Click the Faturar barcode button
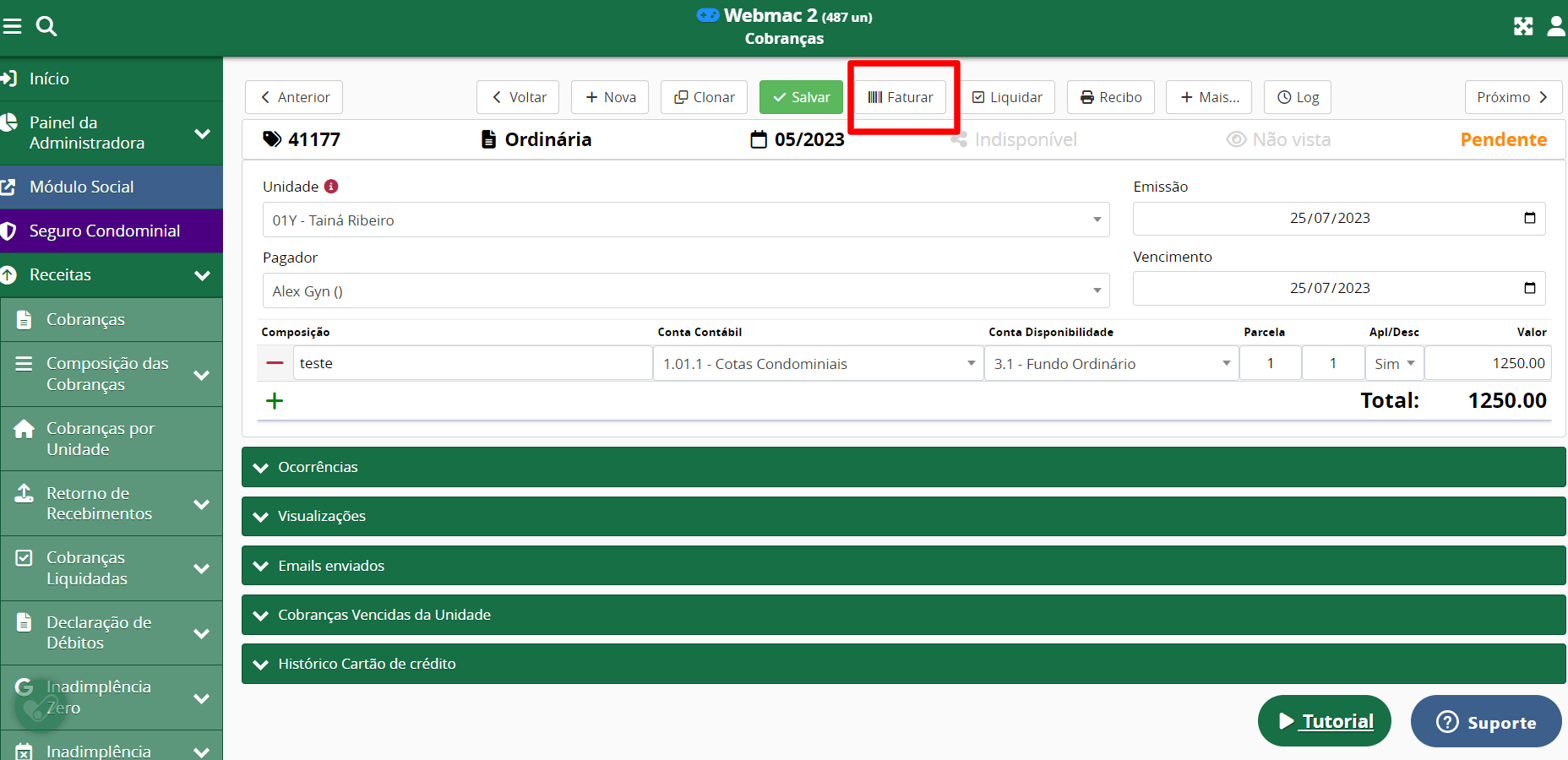 tap(901, 97)
